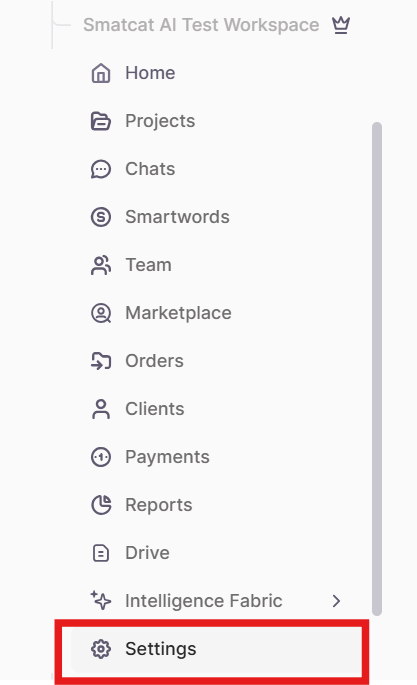Click the workspace crown icon

[x=341, y=25]
